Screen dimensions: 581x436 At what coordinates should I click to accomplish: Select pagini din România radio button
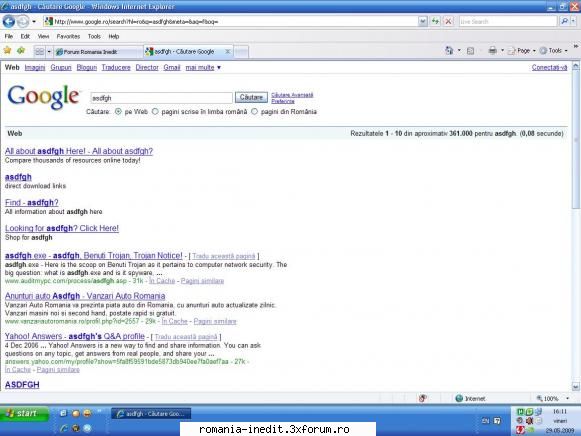pos(255,112)
